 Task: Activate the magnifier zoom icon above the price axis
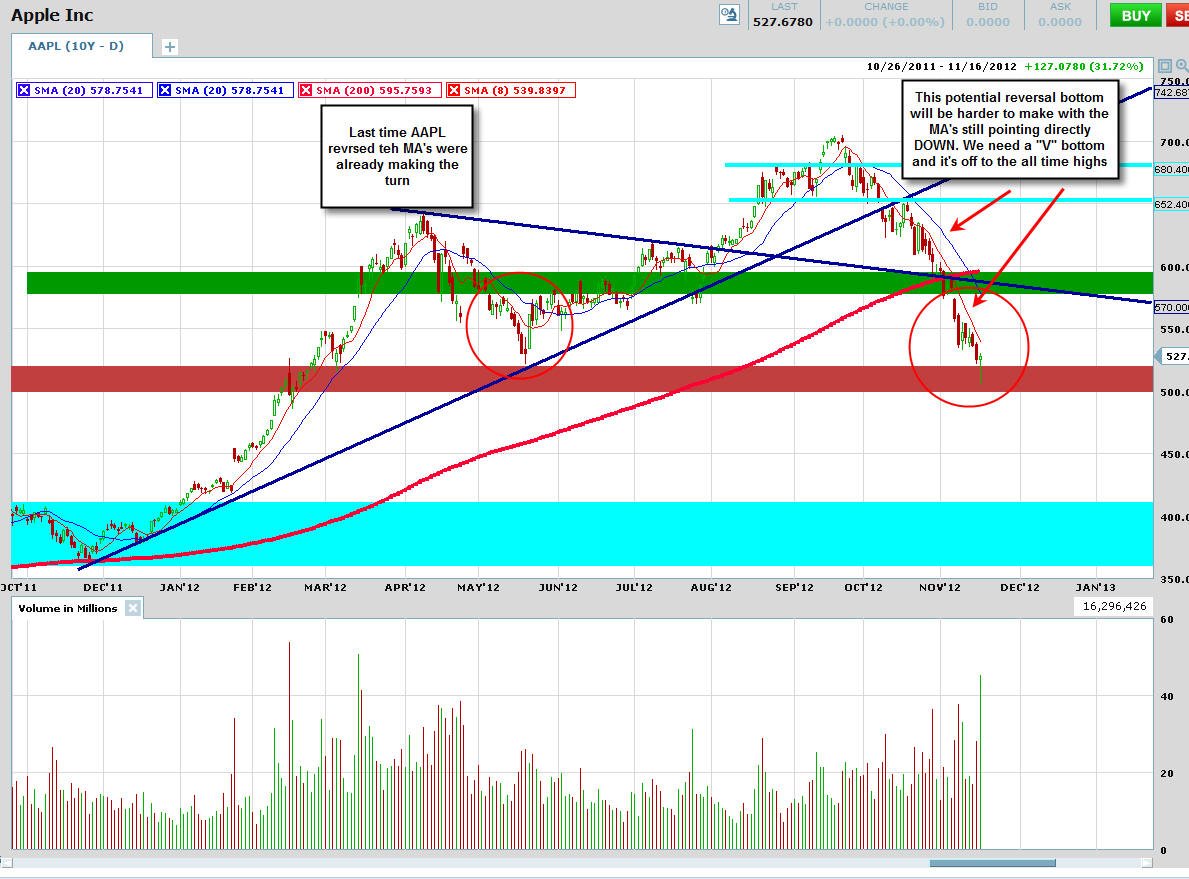pyautogui.click(x=1181, y=66)
